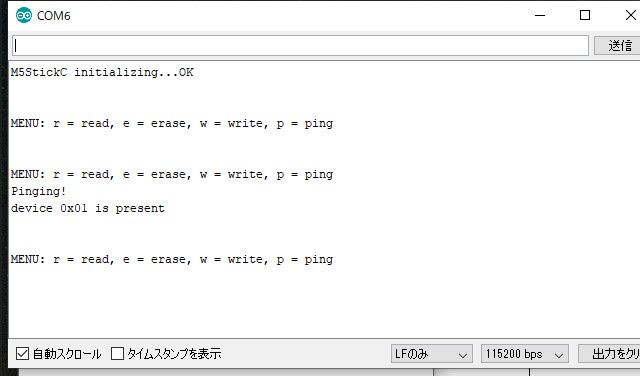This screenshot has width=640, height=376.
Task: Click the COM6 window title text
Action: (x=53, y=16)
